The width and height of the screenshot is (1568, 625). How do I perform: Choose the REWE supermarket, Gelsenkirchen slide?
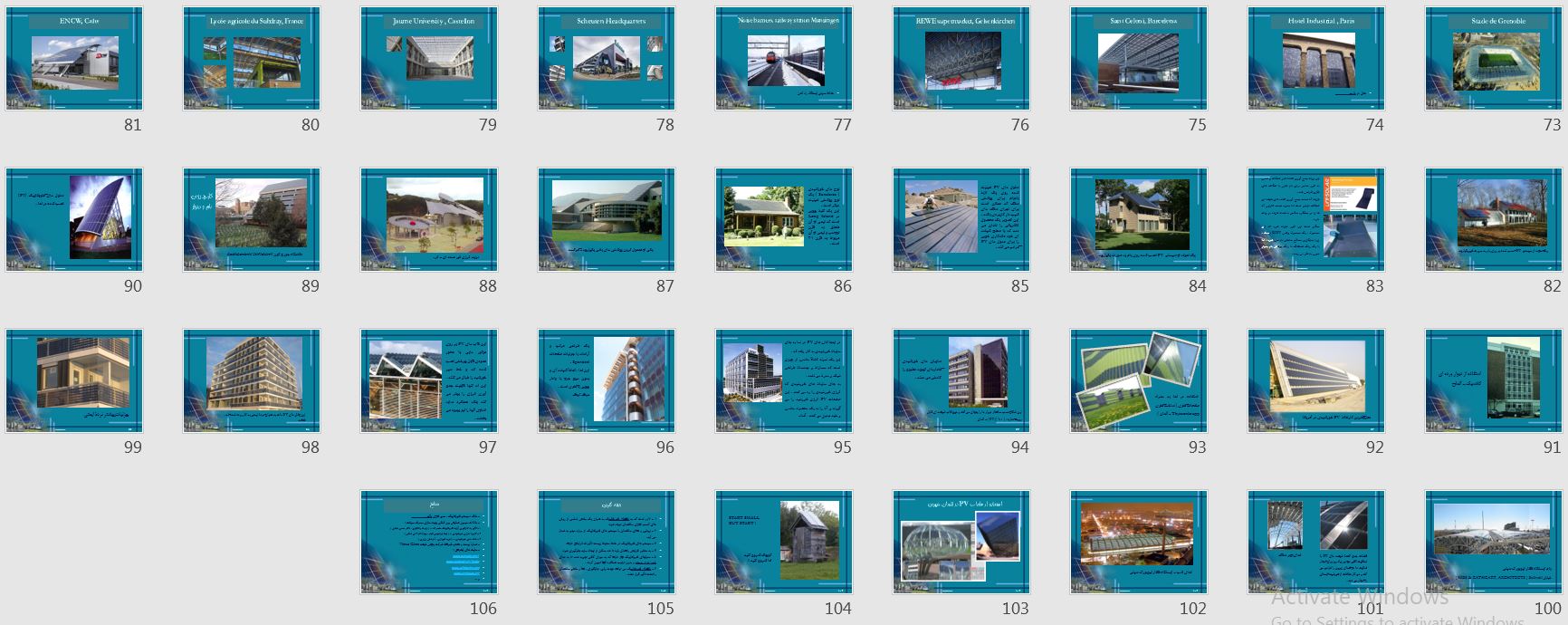coord(961,59)
